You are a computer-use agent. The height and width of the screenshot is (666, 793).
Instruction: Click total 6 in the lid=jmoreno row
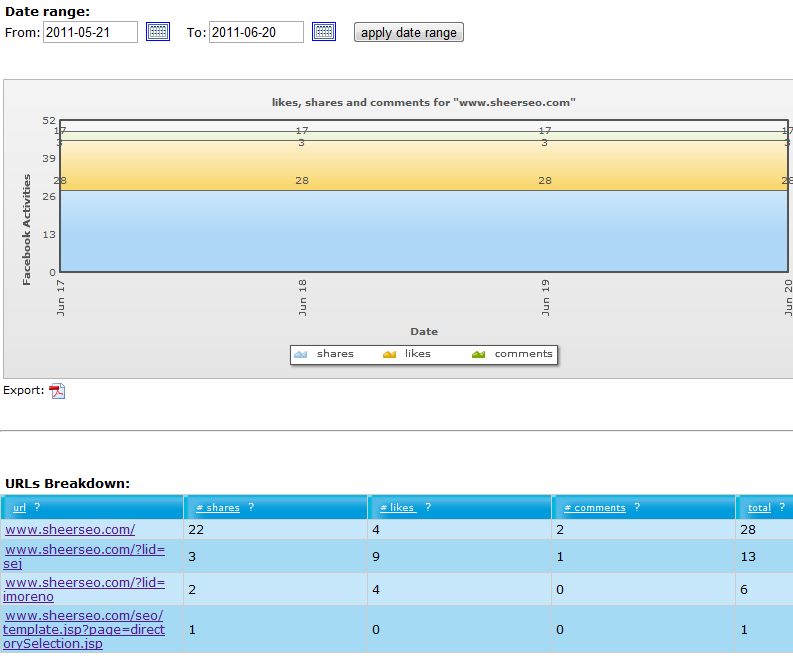tap(744, 590)
